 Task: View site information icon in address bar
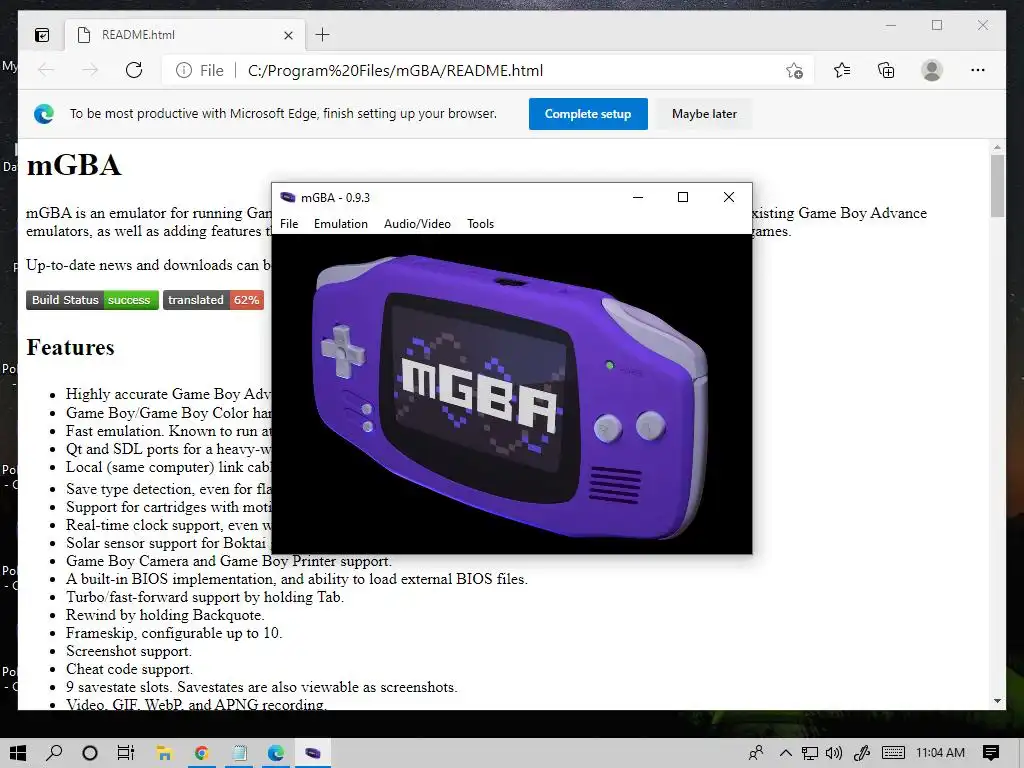[x=184, y=70]
